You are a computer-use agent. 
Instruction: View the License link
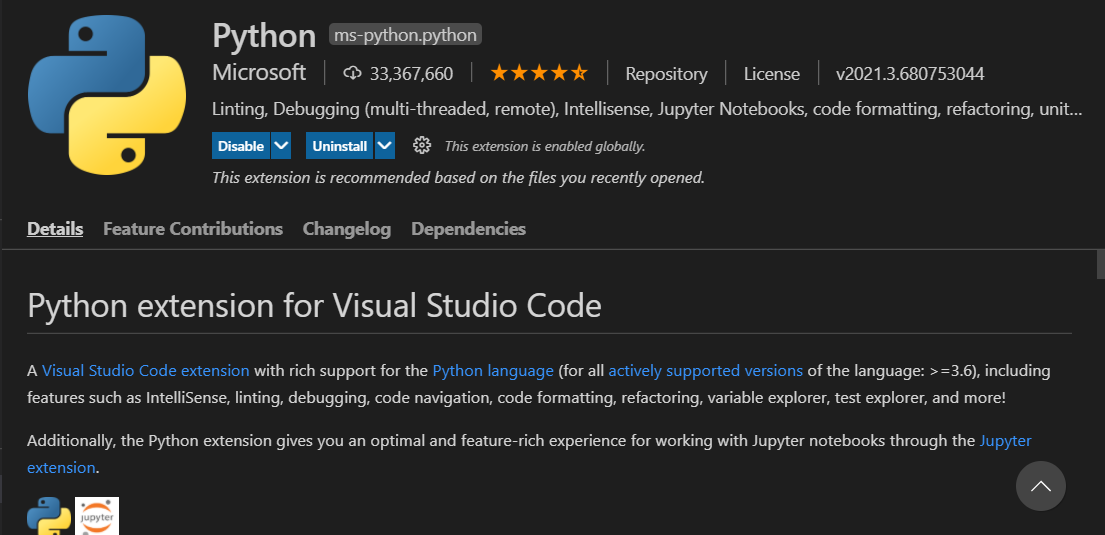pyautogui.click(x=771, y=74)
